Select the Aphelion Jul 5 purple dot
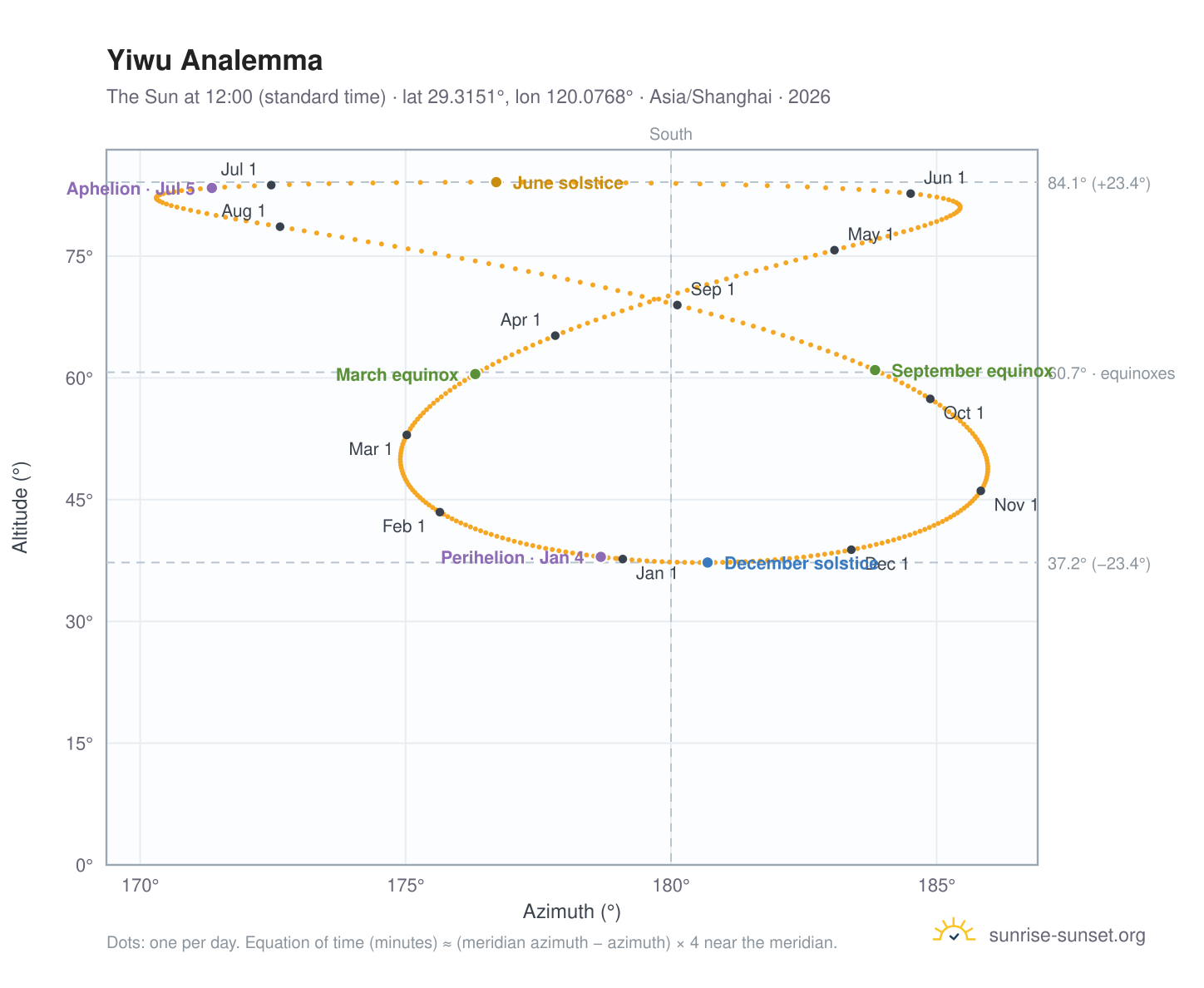The height and width of the screenshot is (988, 1204). click(x=212, y=188)
